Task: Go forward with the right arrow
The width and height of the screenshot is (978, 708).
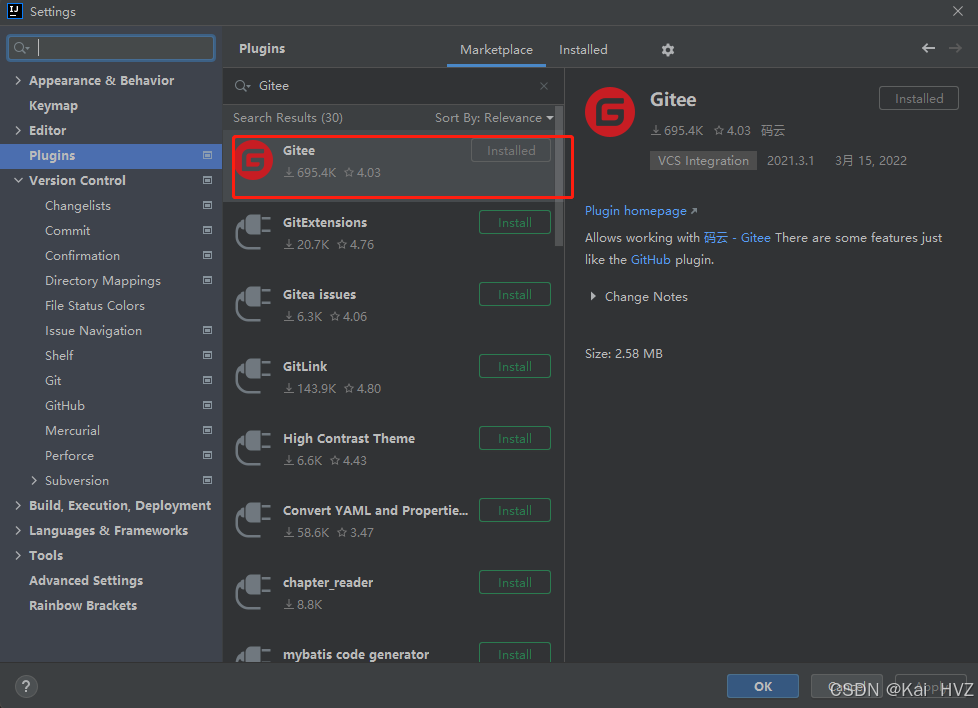Action: [x=955, y=48]
